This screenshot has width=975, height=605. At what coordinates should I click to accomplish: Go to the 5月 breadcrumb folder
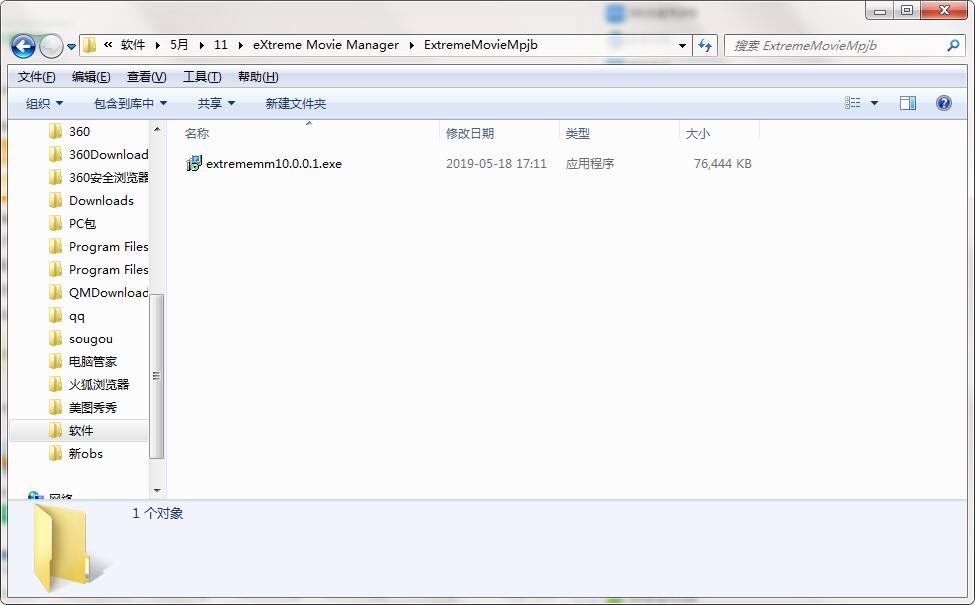[x=179, y=45]
